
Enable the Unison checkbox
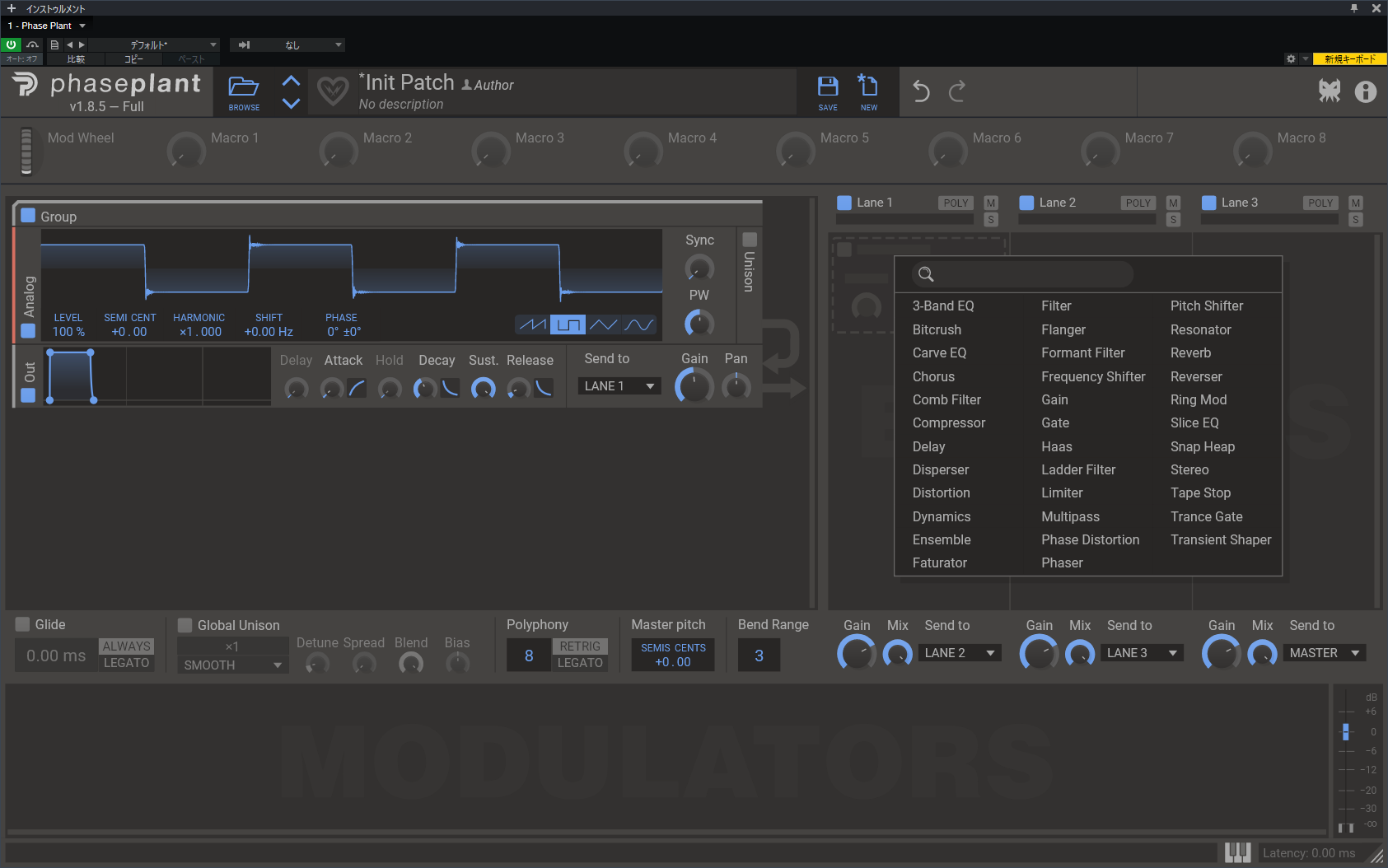(x=750, y=240)
